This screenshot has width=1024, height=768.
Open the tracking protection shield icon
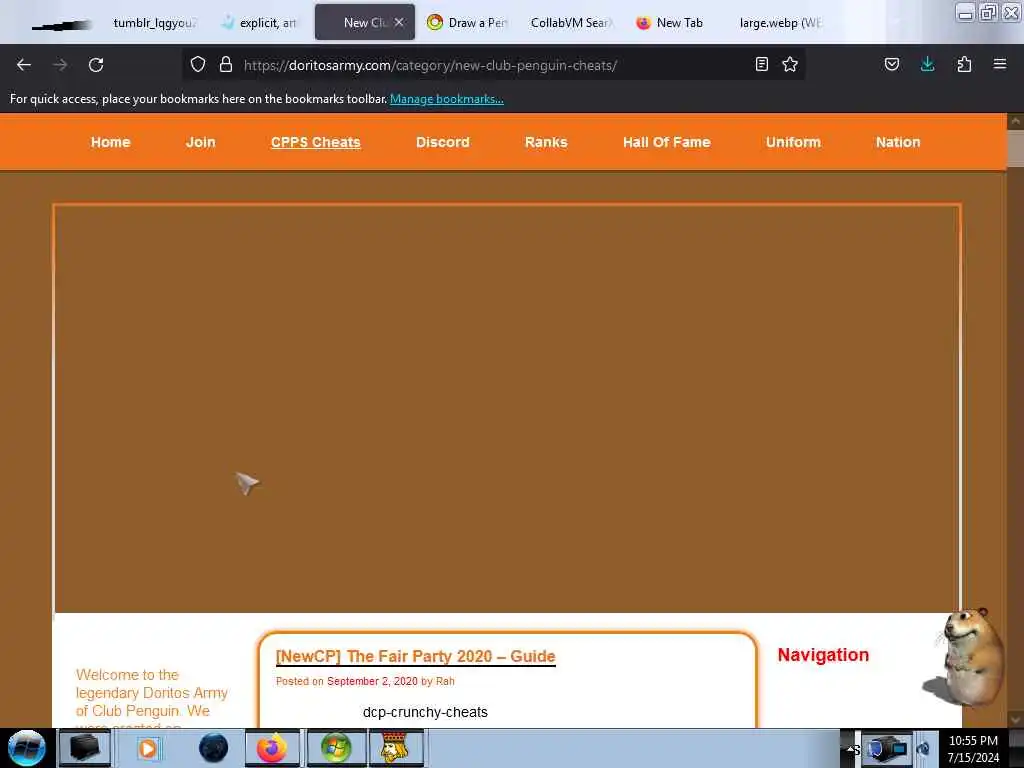[x=198, y=64]
